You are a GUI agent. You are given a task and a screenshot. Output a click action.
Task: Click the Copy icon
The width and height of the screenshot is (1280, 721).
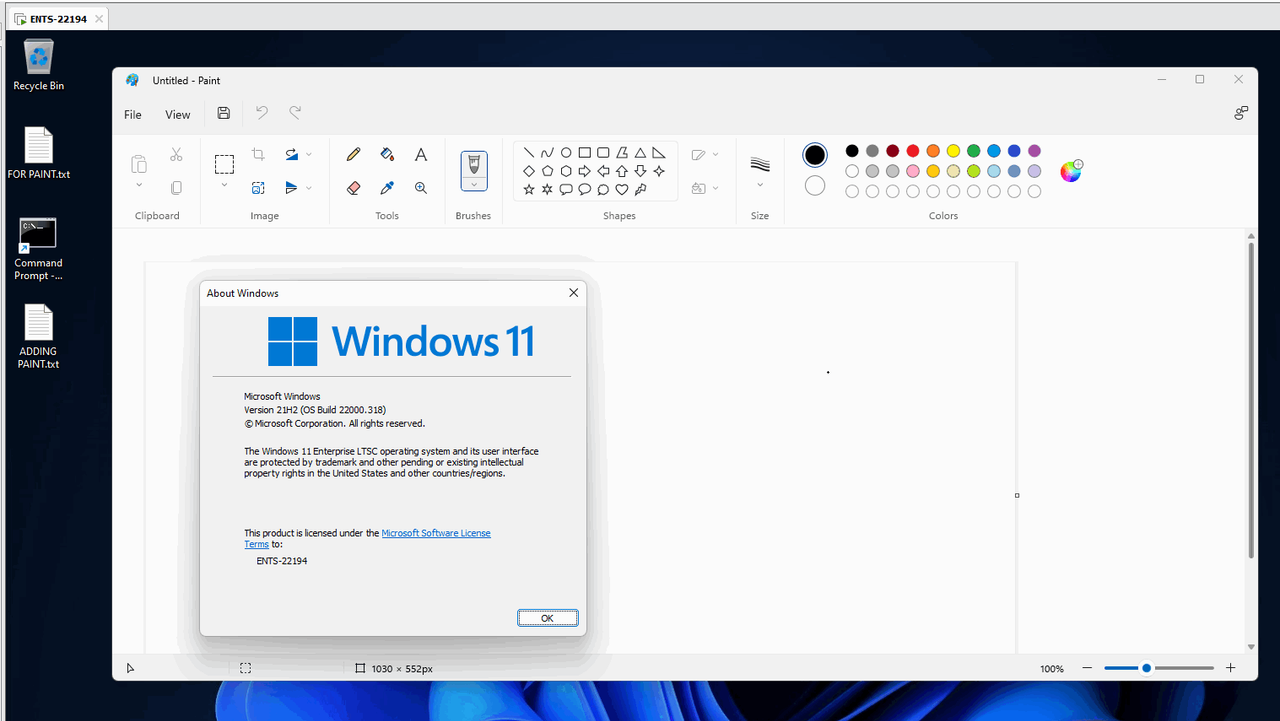coord(176,188)
